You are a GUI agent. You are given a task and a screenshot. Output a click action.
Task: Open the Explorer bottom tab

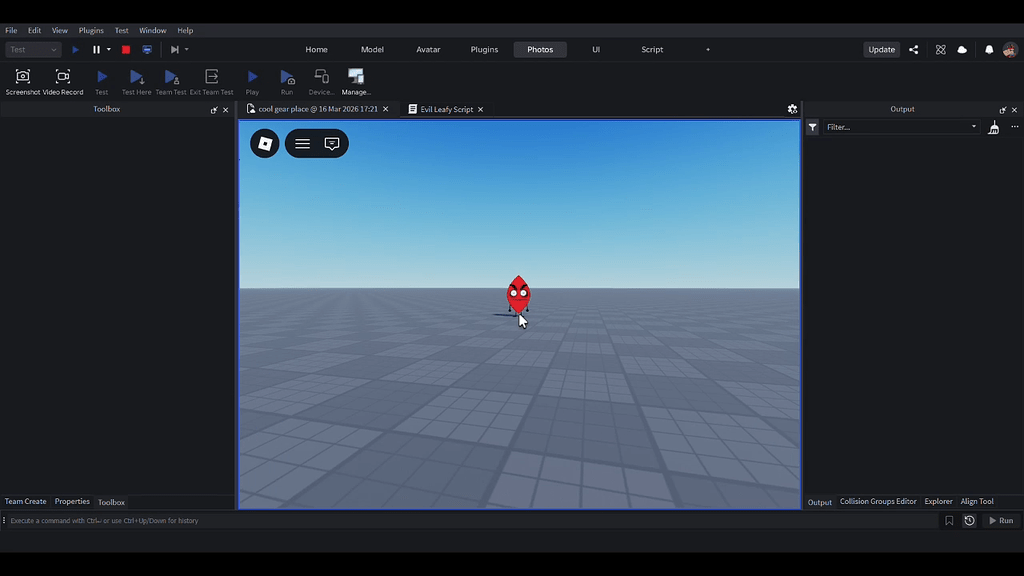click(x=938, y=502)
